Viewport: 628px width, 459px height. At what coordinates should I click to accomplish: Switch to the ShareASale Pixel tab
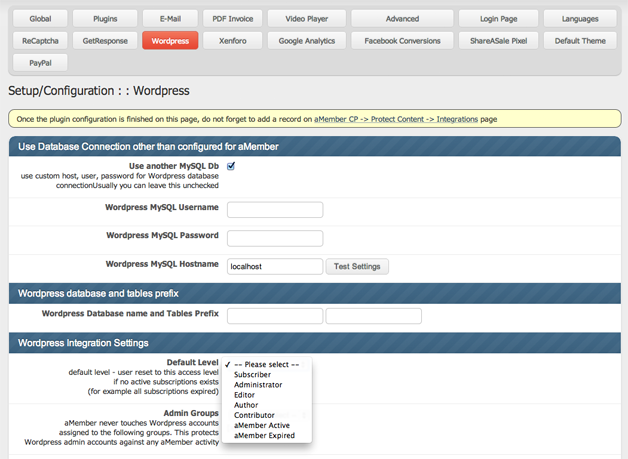point(499,41)
